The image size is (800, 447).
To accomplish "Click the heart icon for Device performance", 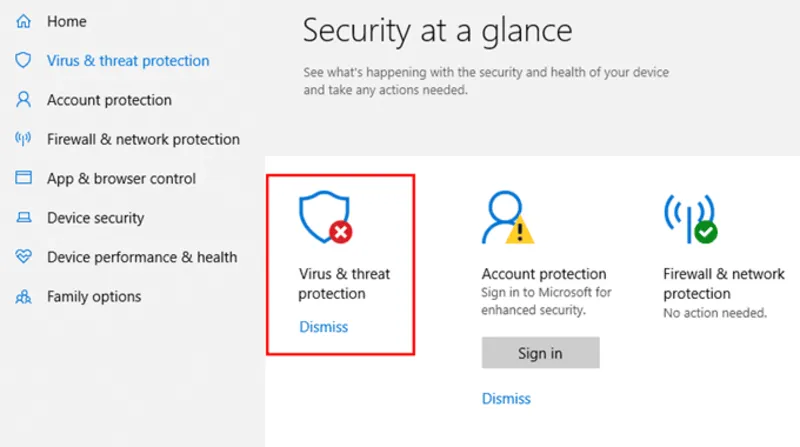I will (x=23, y=256).
